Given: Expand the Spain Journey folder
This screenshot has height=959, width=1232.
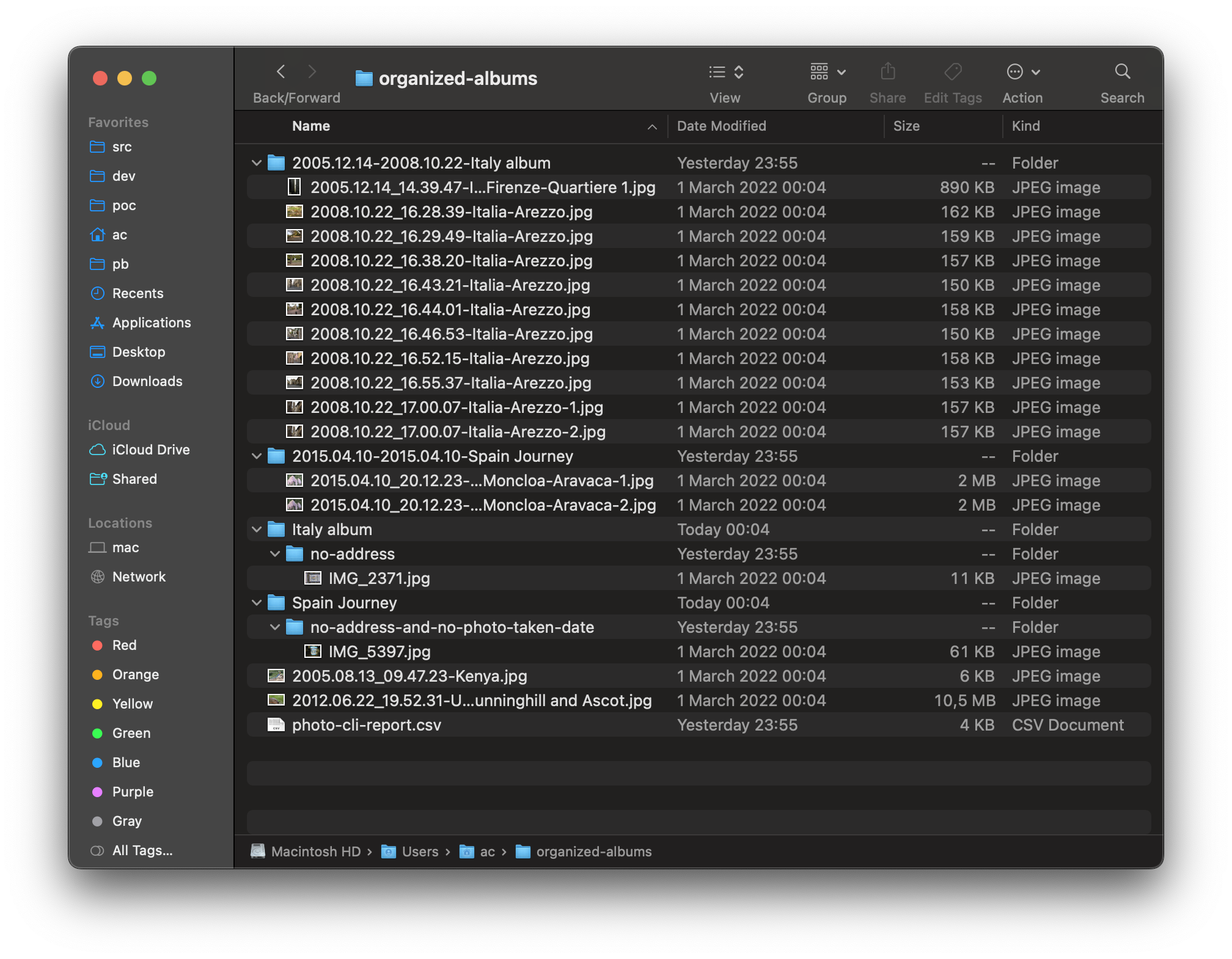Looking at the screenshot, I should click(257, 602).
